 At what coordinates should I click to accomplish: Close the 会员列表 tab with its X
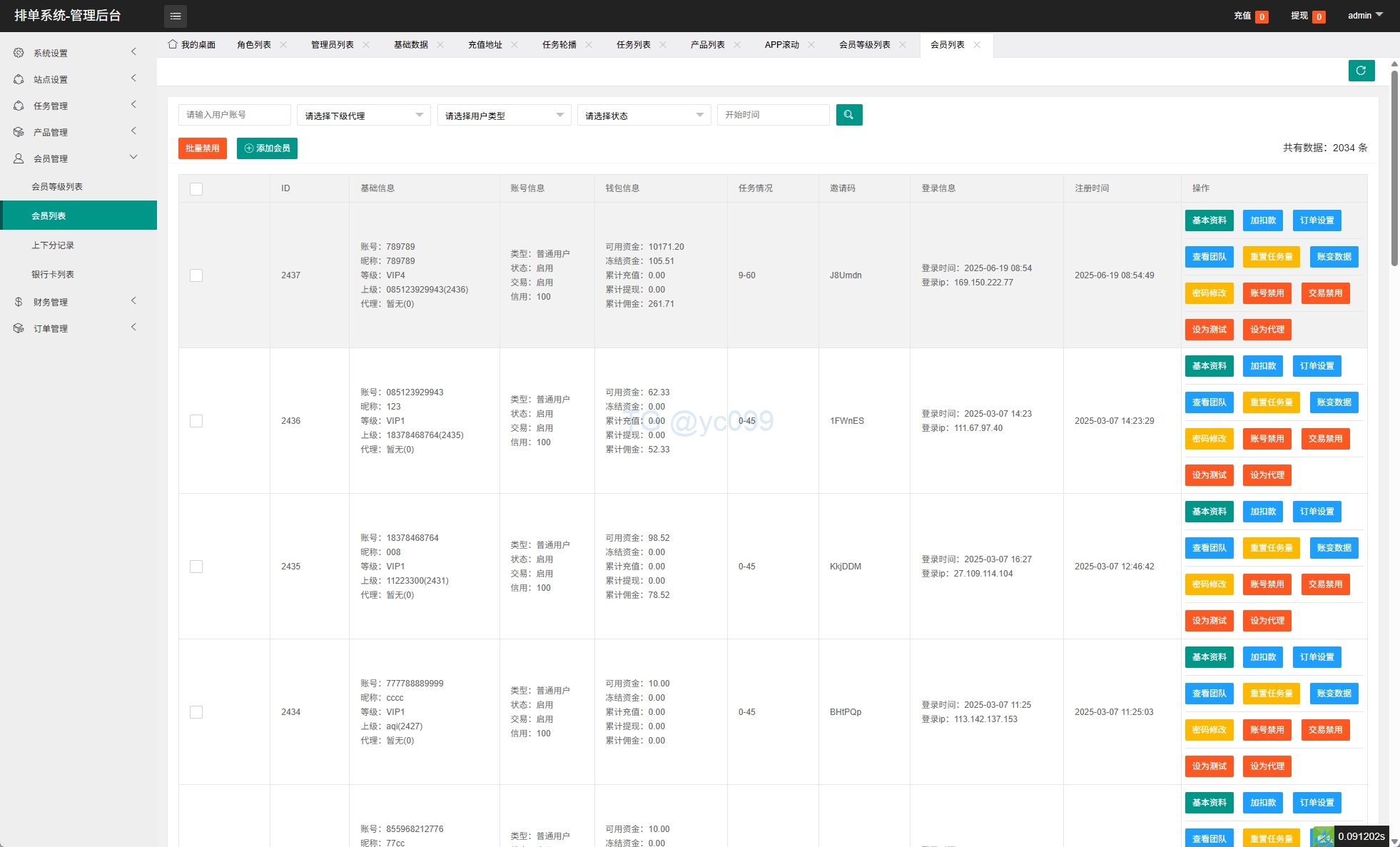(x=977, y=45)
